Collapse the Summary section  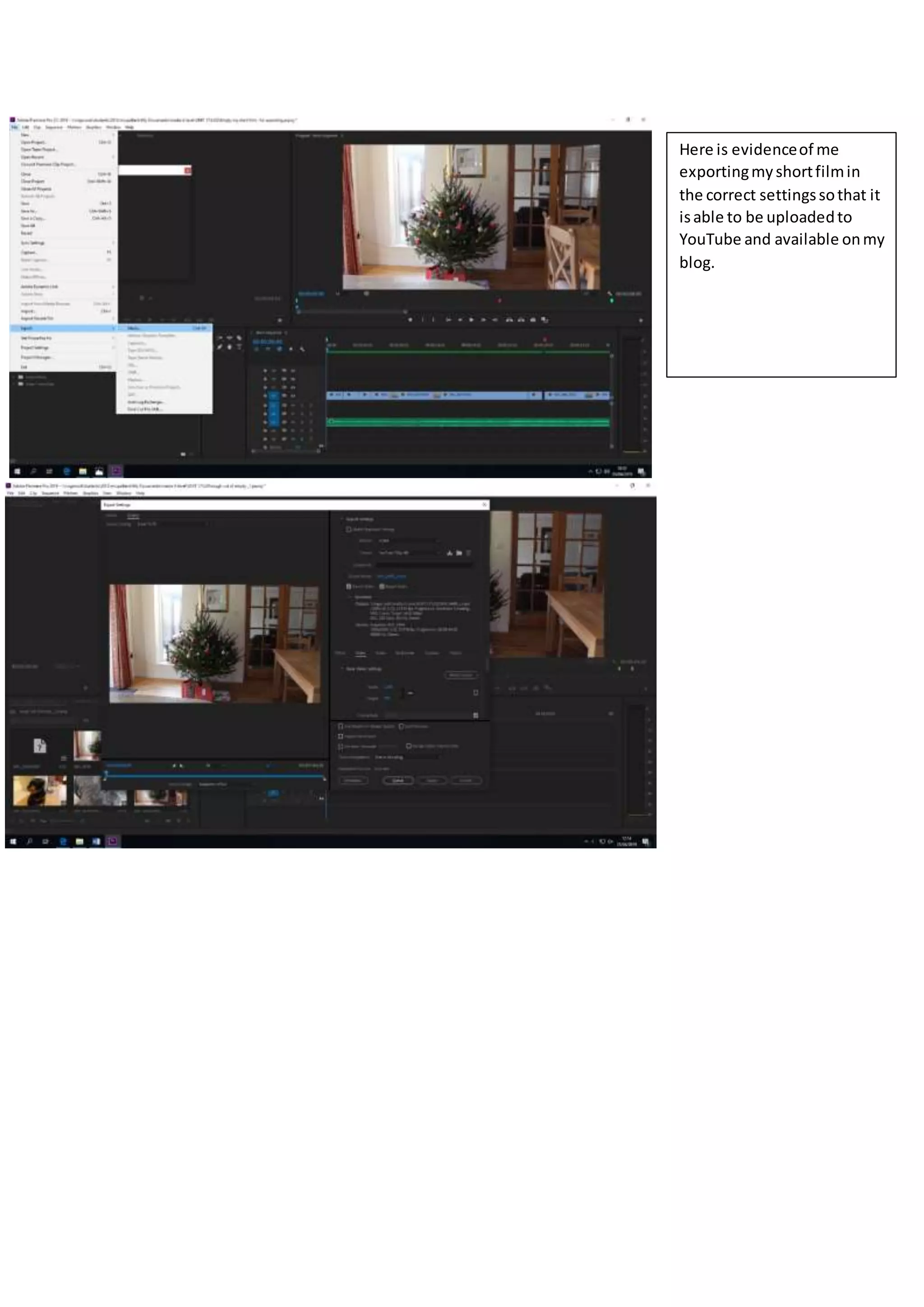click(x=351, y=597)
